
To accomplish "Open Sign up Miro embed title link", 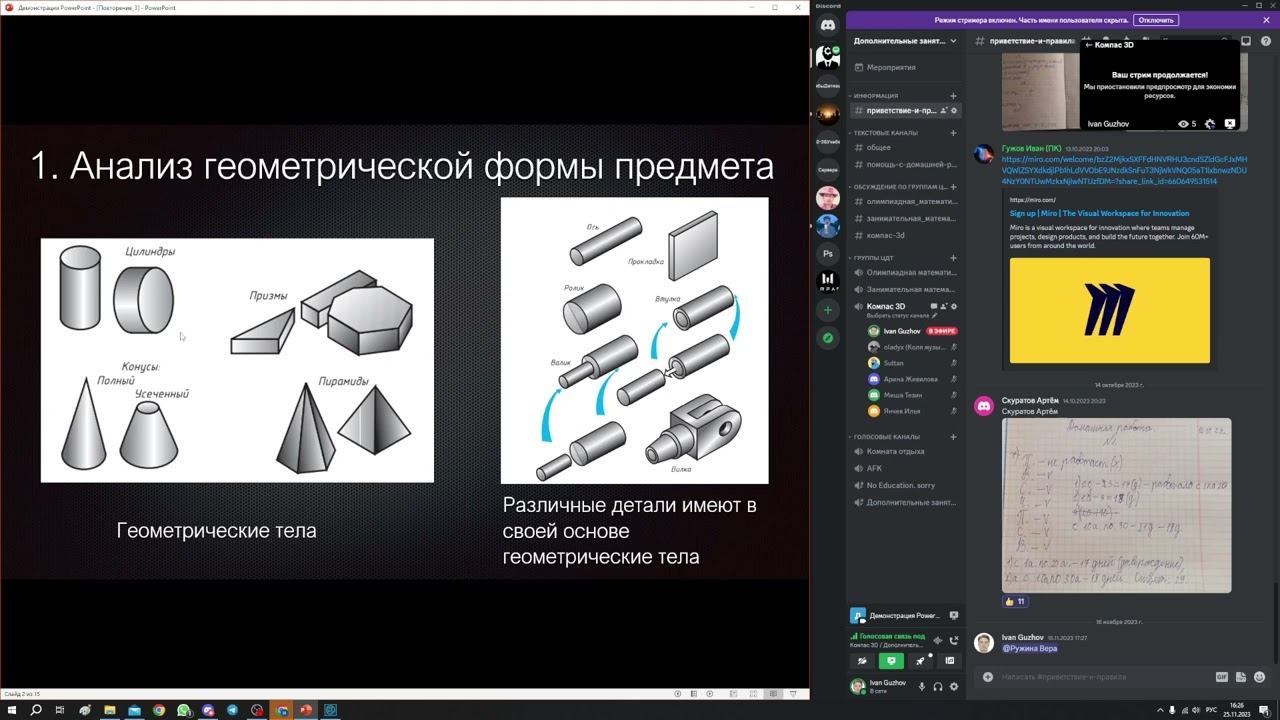I will pos(1099,213).
